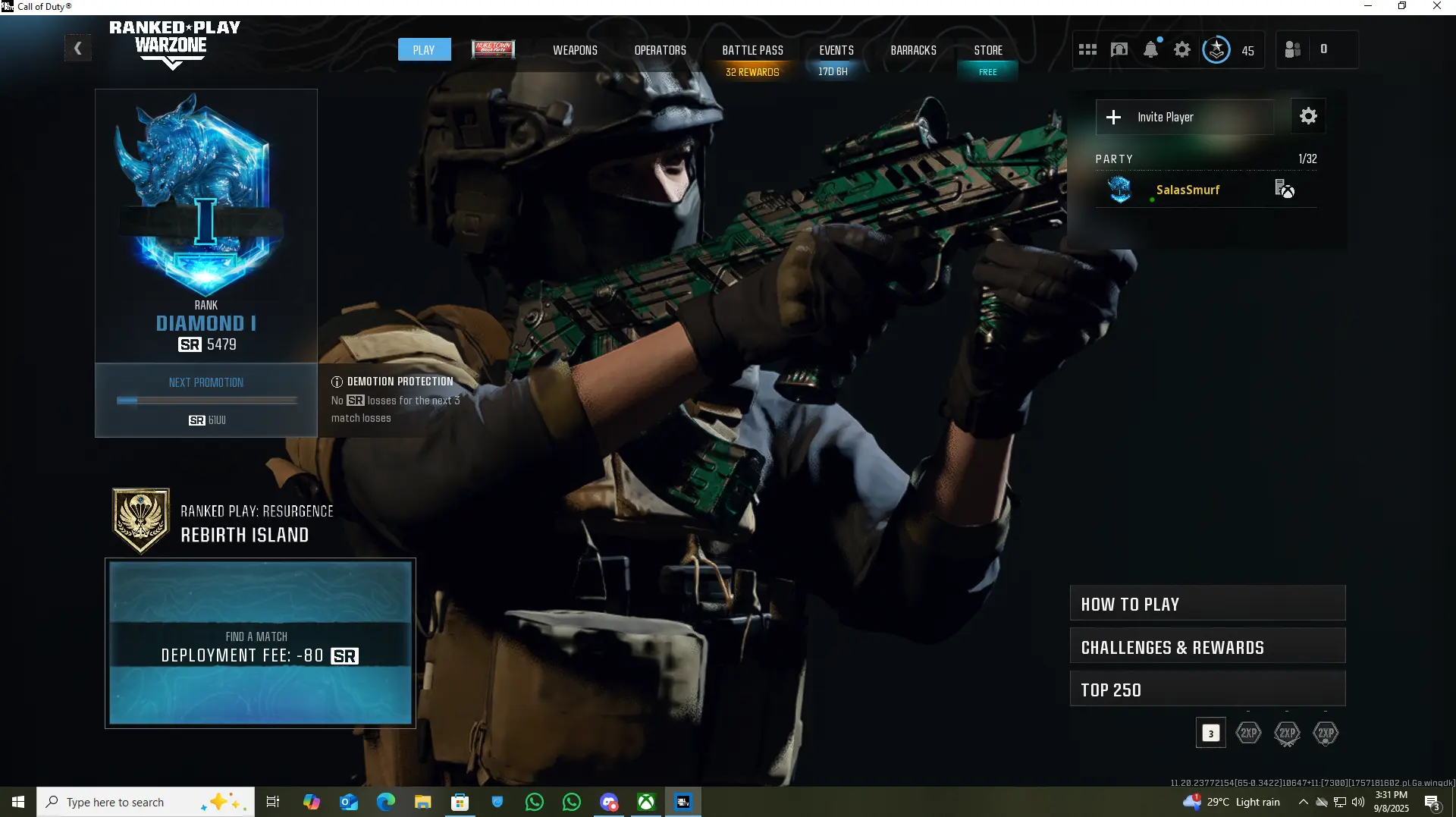Click the player rank level badge
The image size is (1456, 817).
pyautogui.click(x=1216, y=50)
